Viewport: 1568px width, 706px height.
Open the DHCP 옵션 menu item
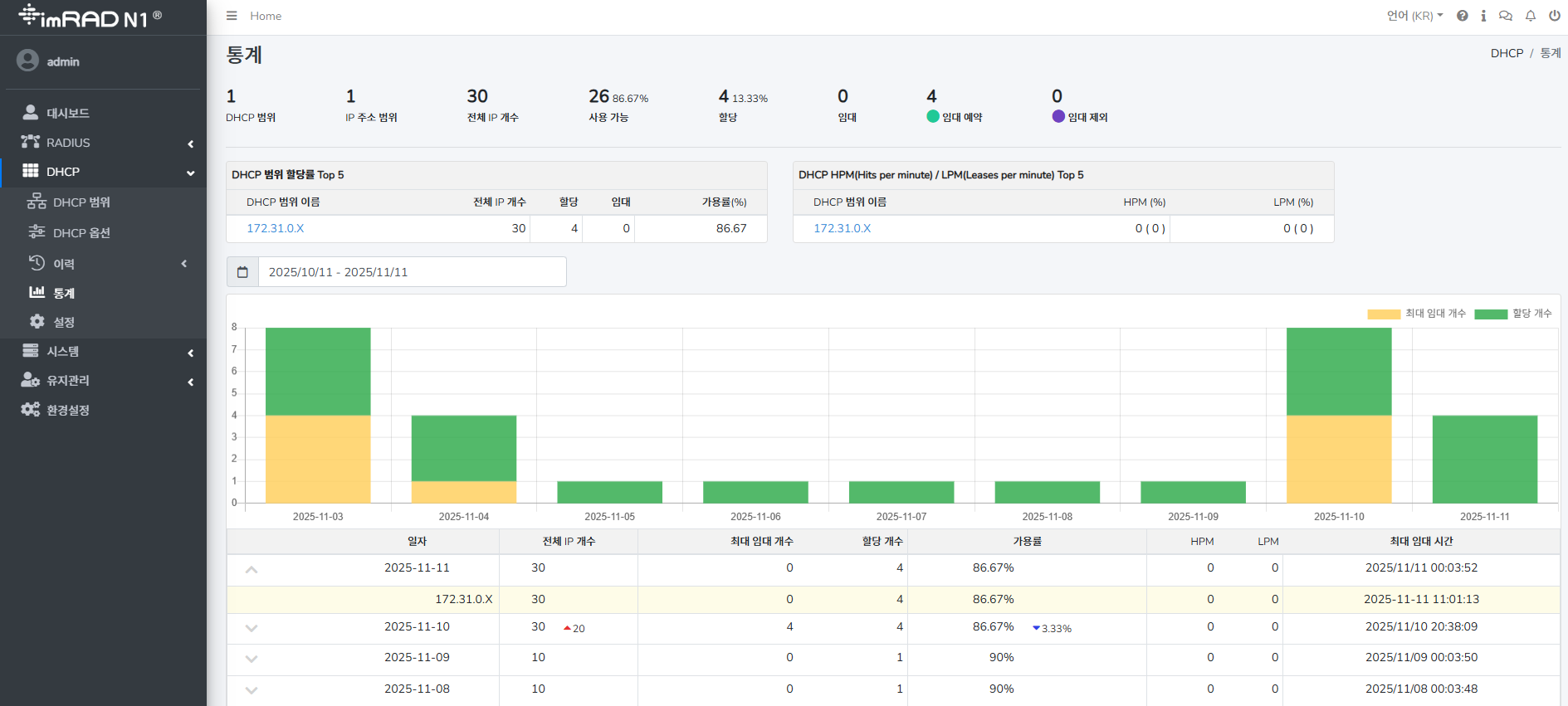click(81, 233)
